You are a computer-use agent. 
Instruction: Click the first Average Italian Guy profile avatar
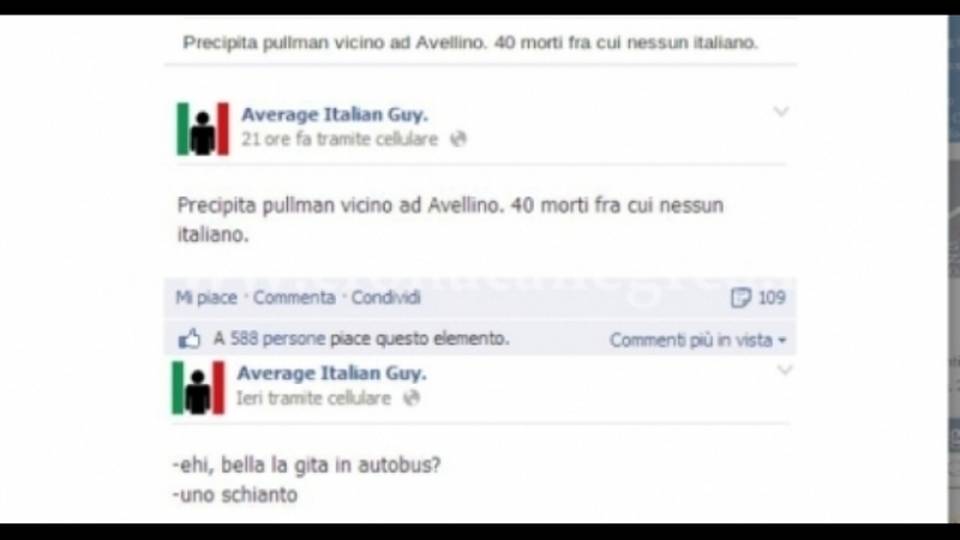click(203, 129)
